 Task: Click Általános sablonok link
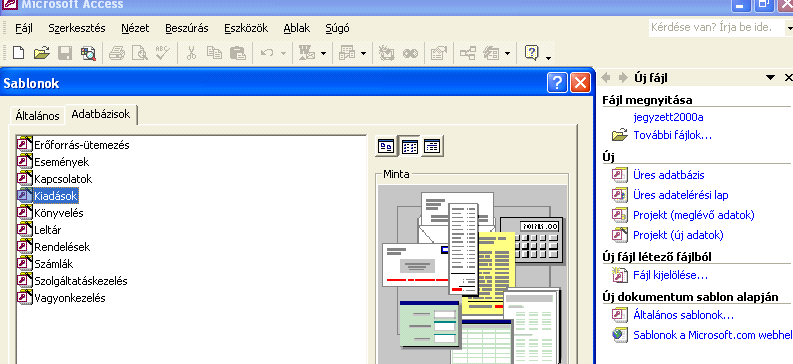pos(683,315)
